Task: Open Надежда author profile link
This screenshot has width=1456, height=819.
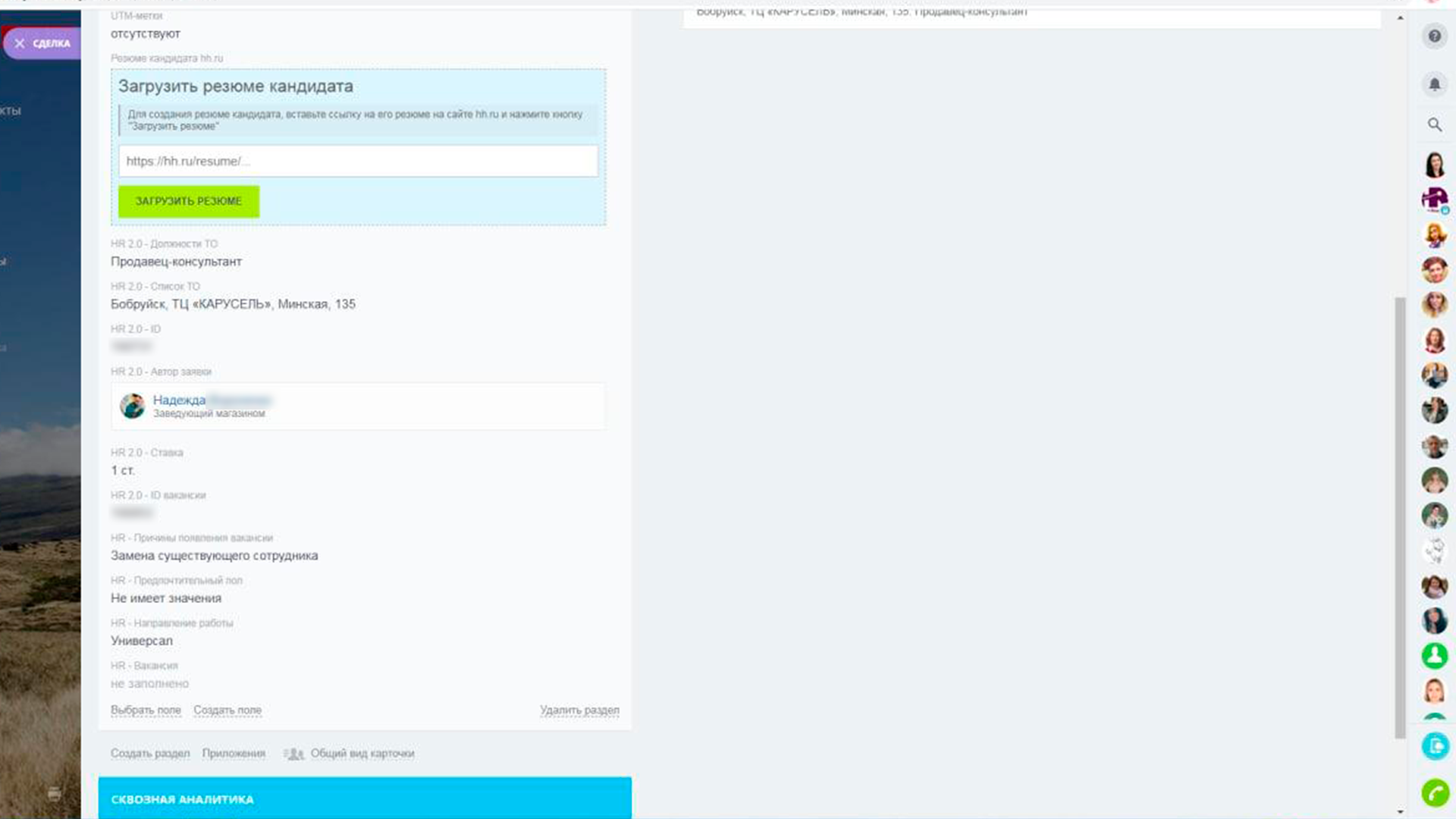Action: click(x=179, y=400)
